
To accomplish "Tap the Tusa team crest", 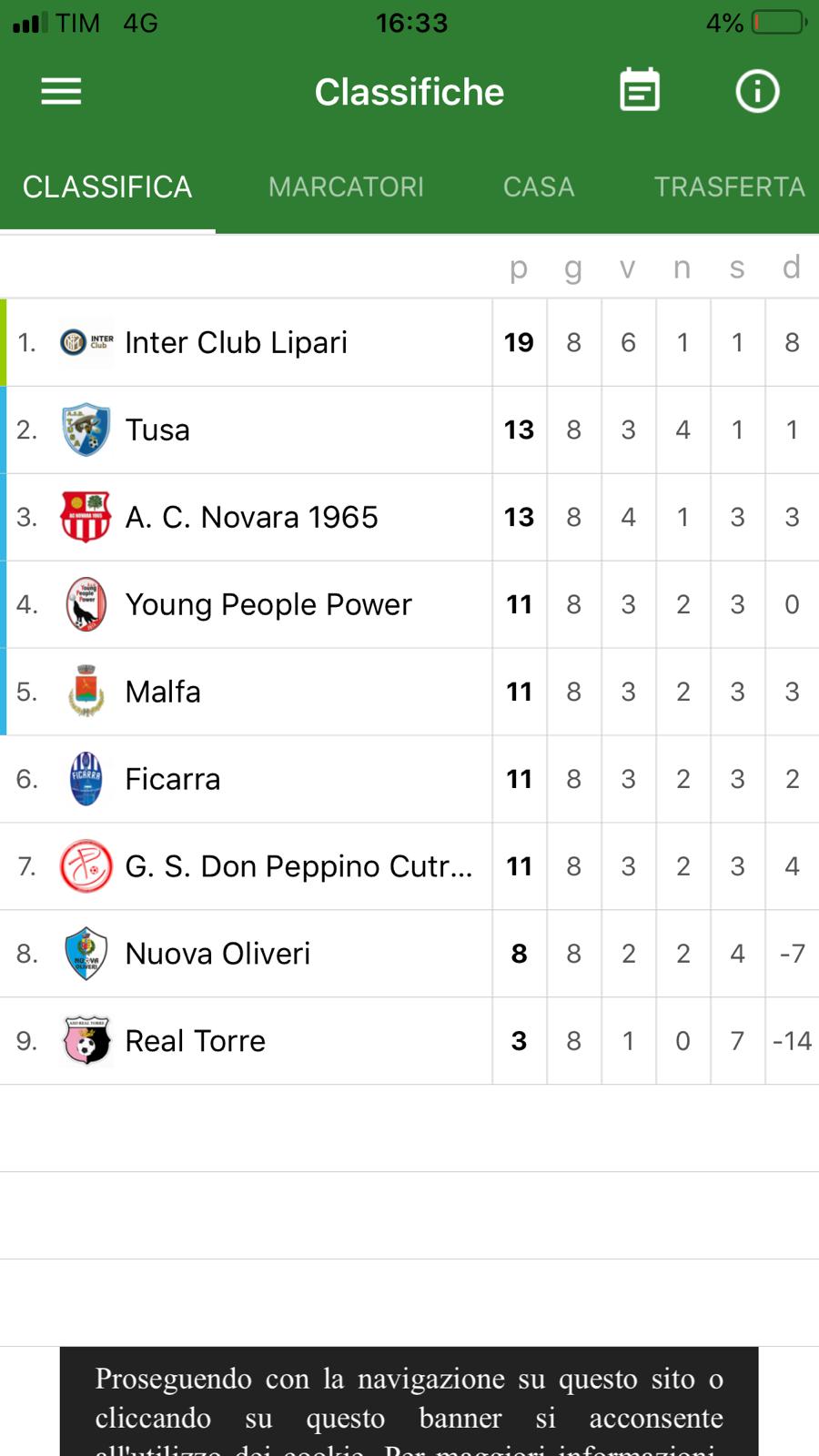I will pos(86,430).
